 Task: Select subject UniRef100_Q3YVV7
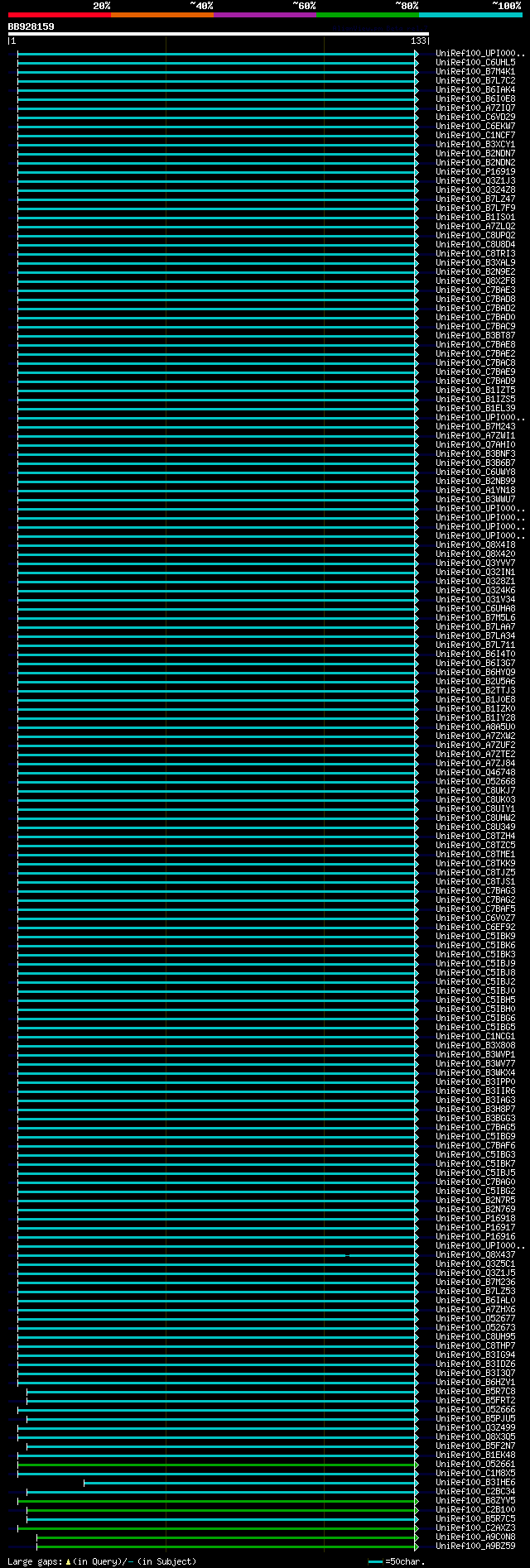[476, 563]
